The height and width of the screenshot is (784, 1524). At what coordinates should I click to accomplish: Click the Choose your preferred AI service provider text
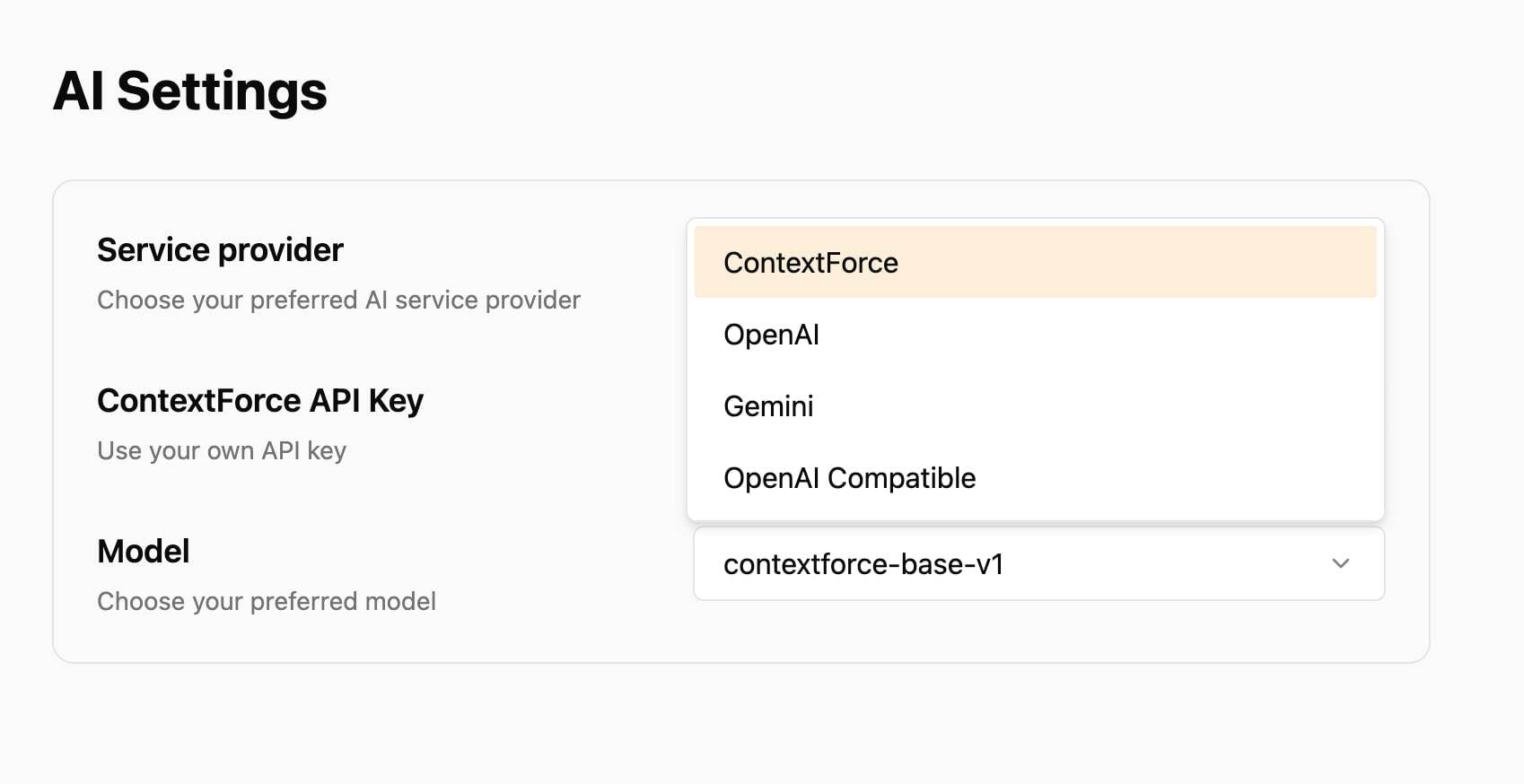(x=338, y=300)
